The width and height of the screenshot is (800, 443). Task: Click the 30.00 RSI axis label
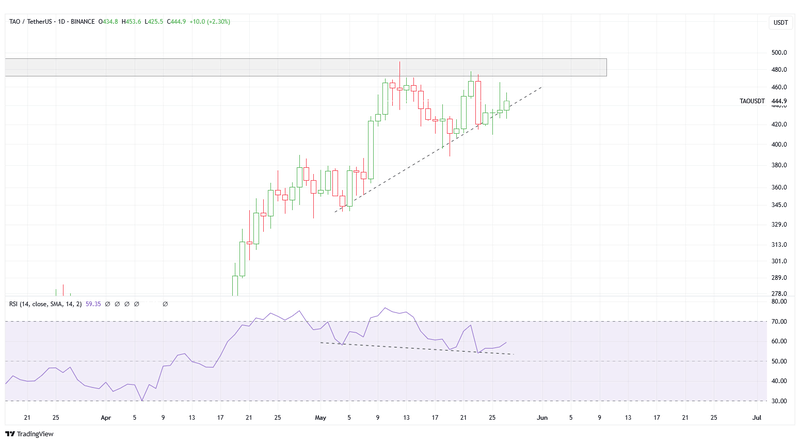(779, 401)
